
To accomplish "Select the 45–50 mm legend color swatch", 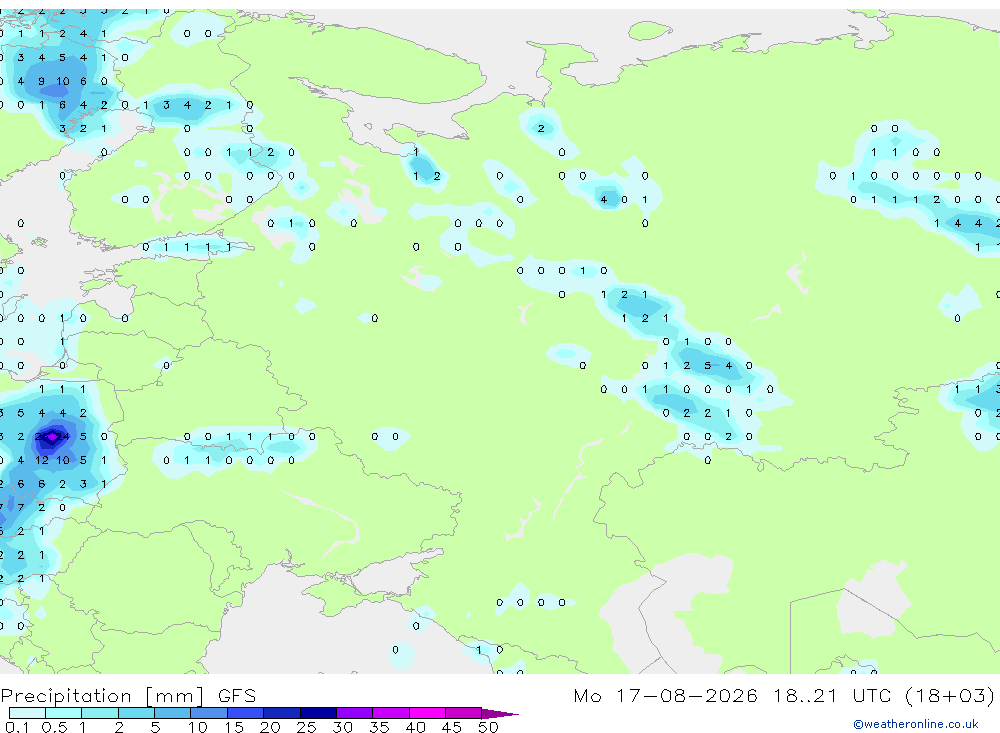I will click(x=464, y=713).
